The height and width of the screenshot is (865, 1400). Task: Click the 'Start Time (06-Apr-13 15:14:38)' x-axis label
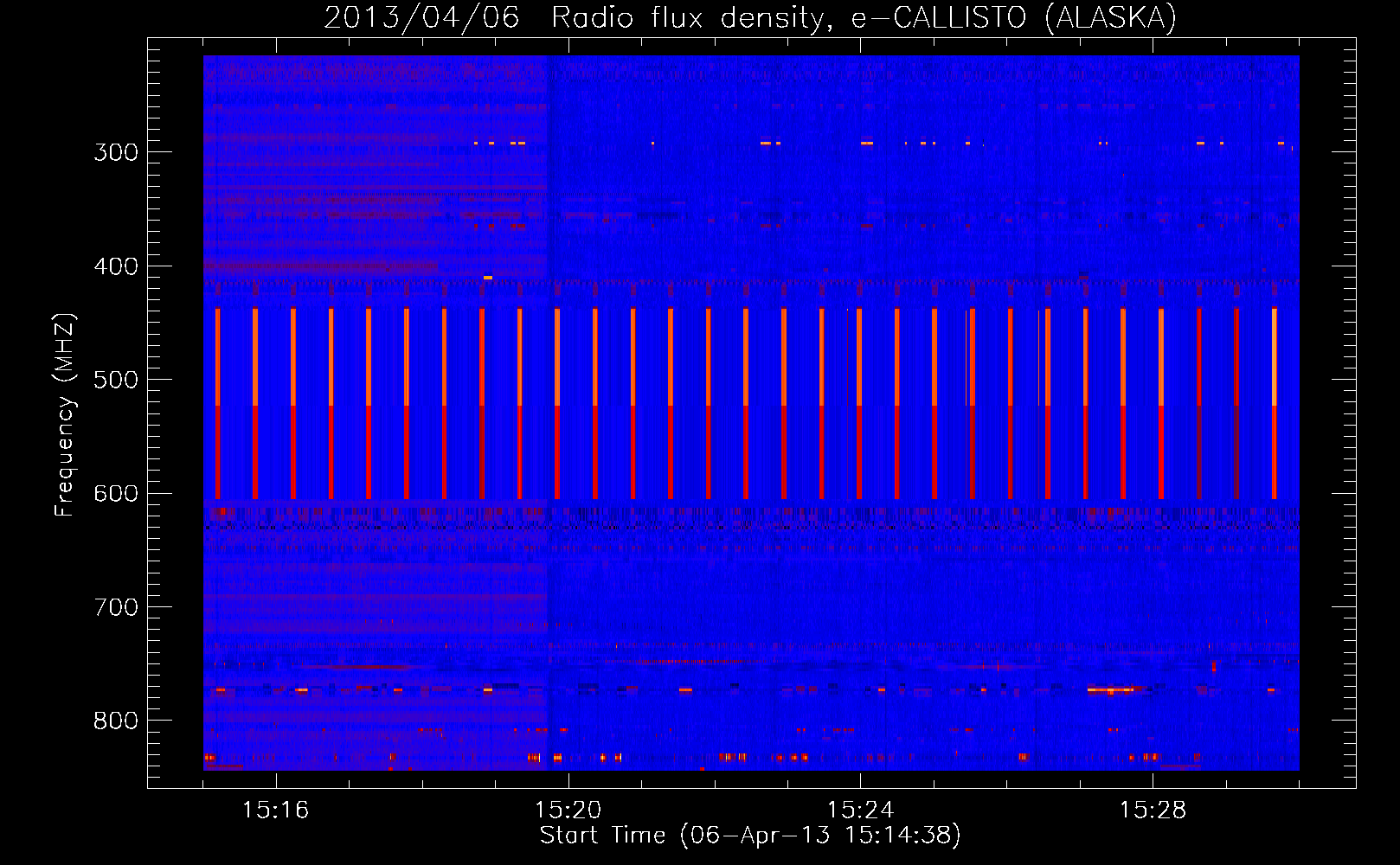tap(750, 836)
